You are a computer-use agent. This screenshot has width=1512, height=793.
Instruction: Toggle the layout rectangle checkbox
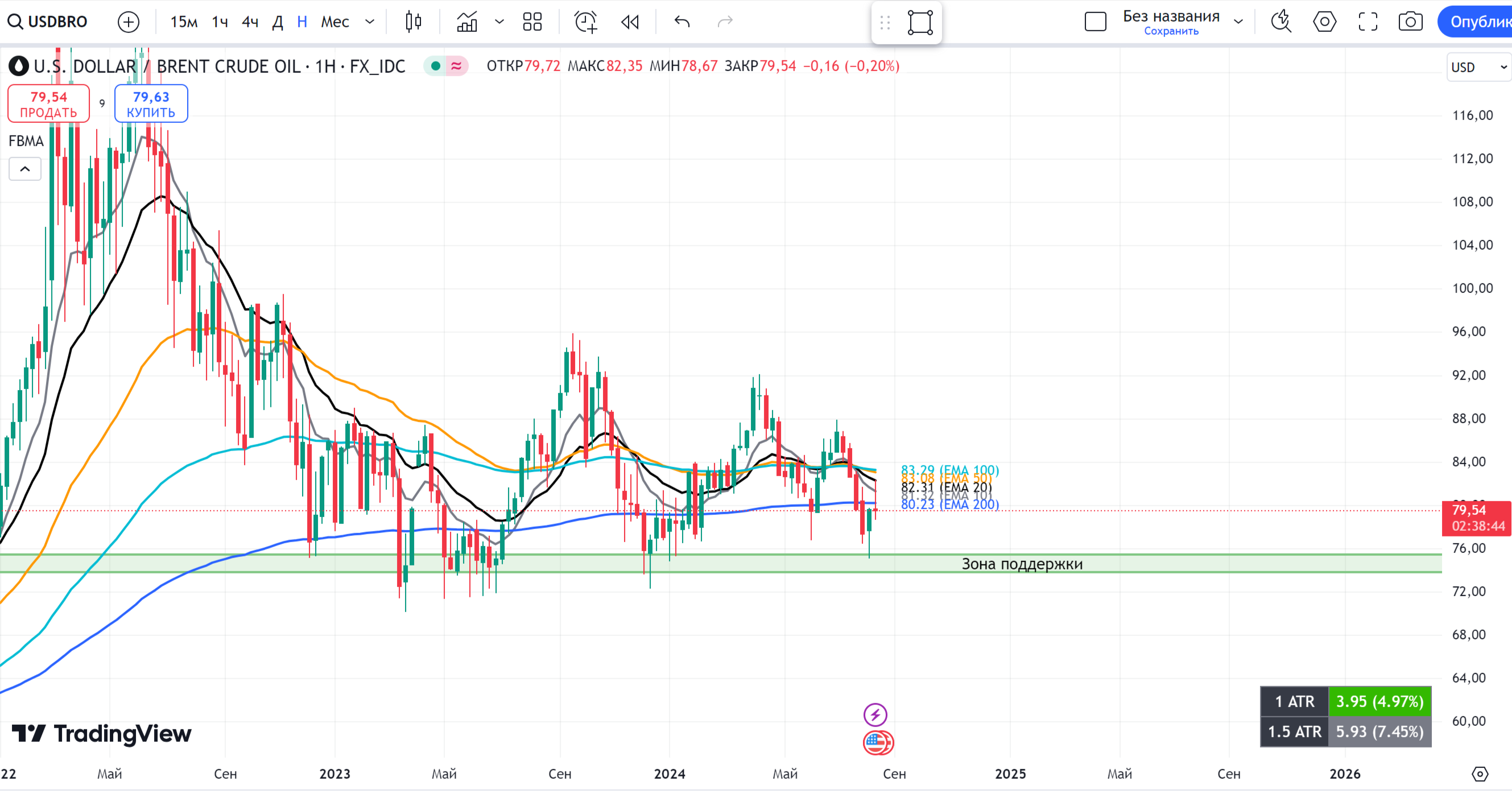coord(1095,22)
